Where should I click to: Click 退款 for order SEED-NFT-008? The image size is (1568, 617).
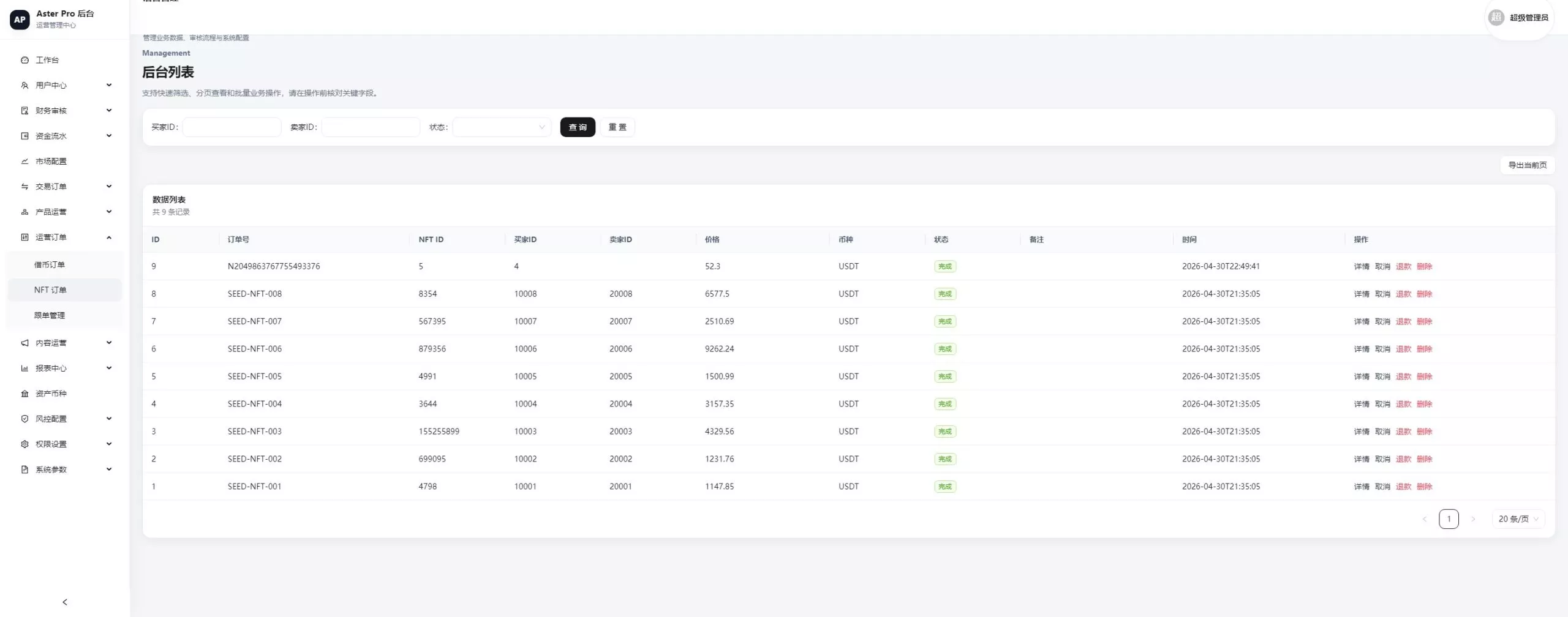1403,294
